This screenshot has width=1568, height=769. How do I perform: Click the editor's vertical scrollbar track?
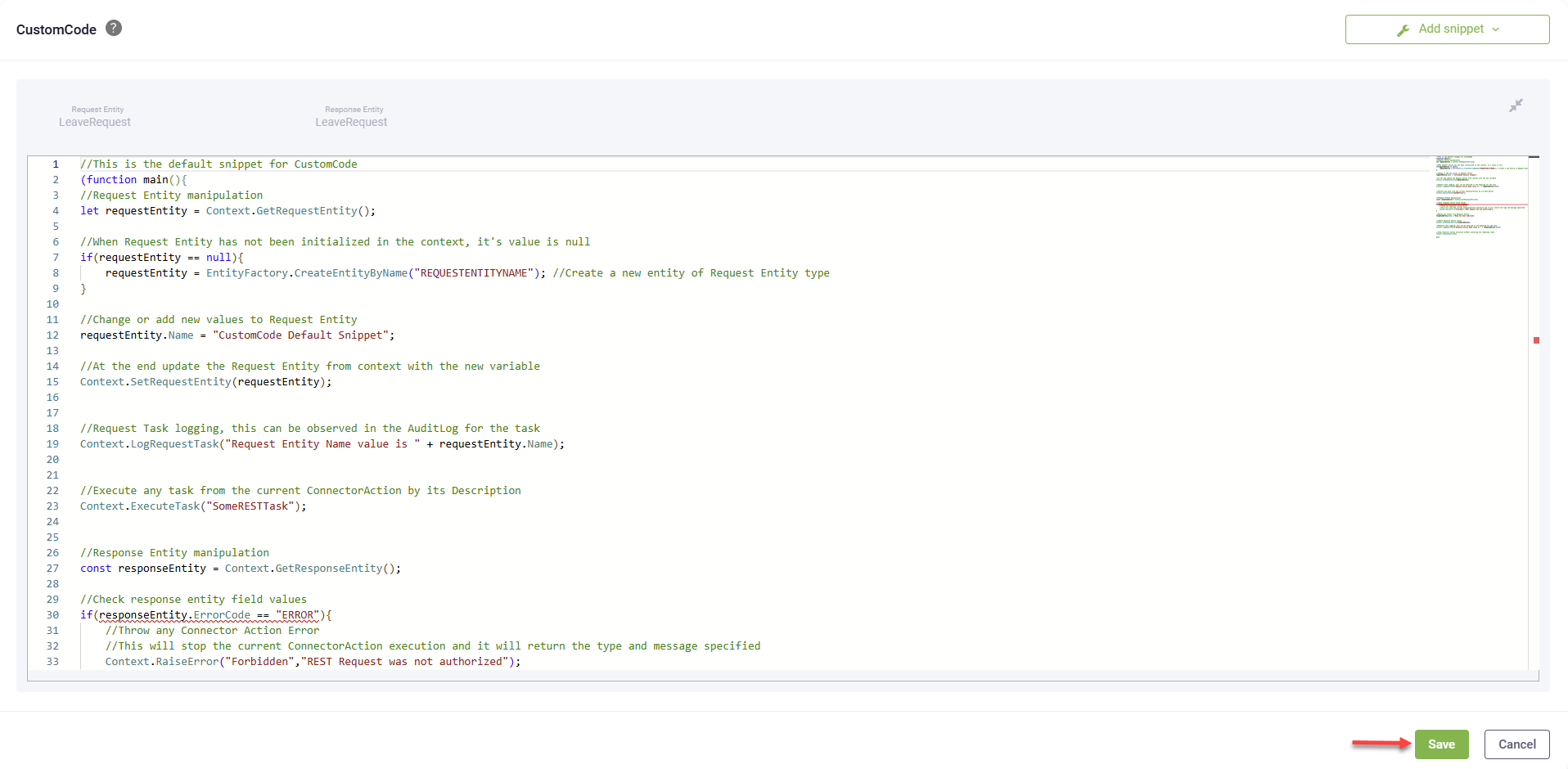1535,491
